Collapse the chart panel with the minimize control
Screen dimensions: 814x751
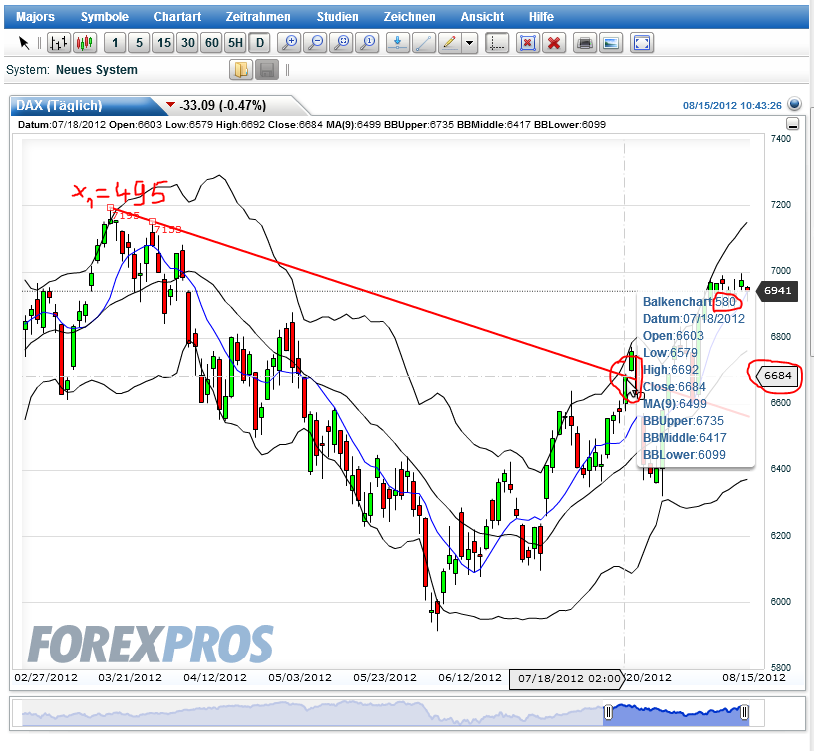point(792,123)
